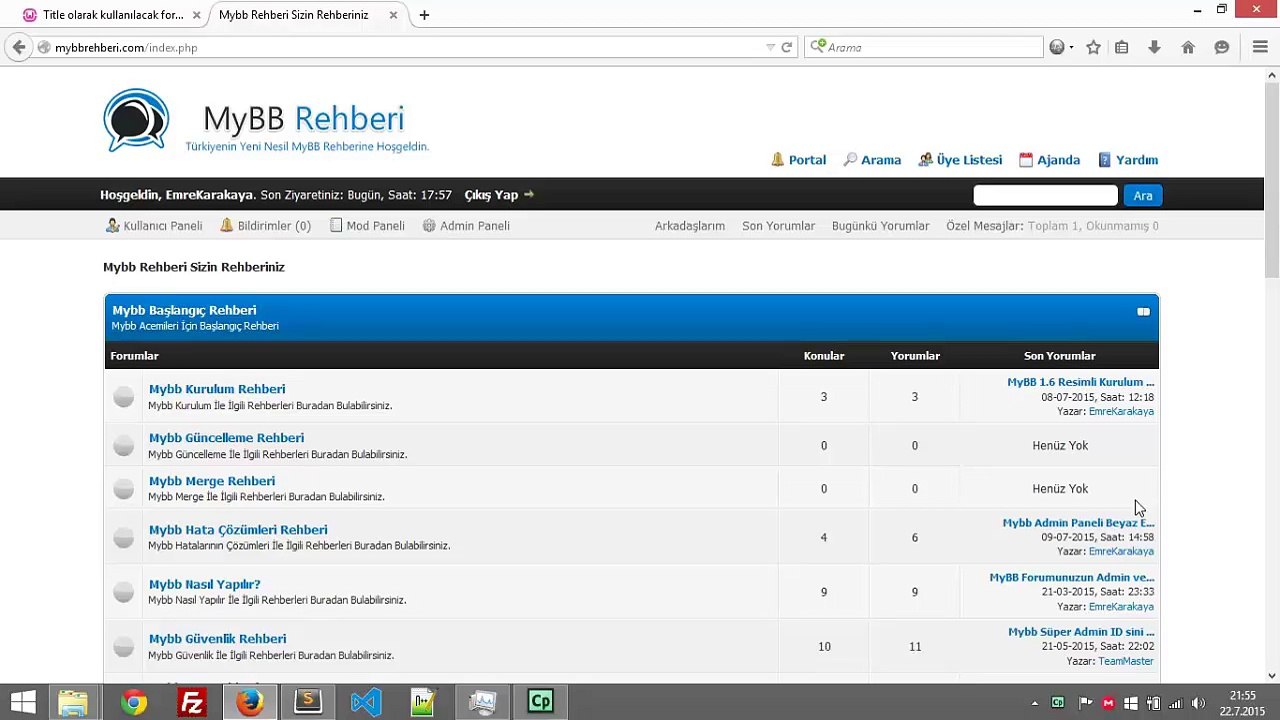Show hidden system tray icons
Image resolution: width=1280 pixels, height=720 pixels.
(1034, 703)
